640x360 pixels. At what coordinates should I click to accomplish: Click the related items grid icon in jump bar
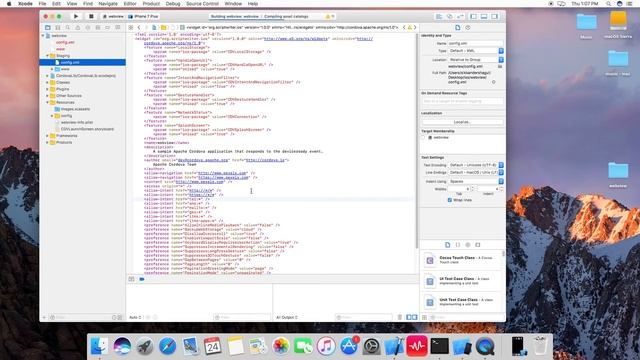[x=131, y=27]
